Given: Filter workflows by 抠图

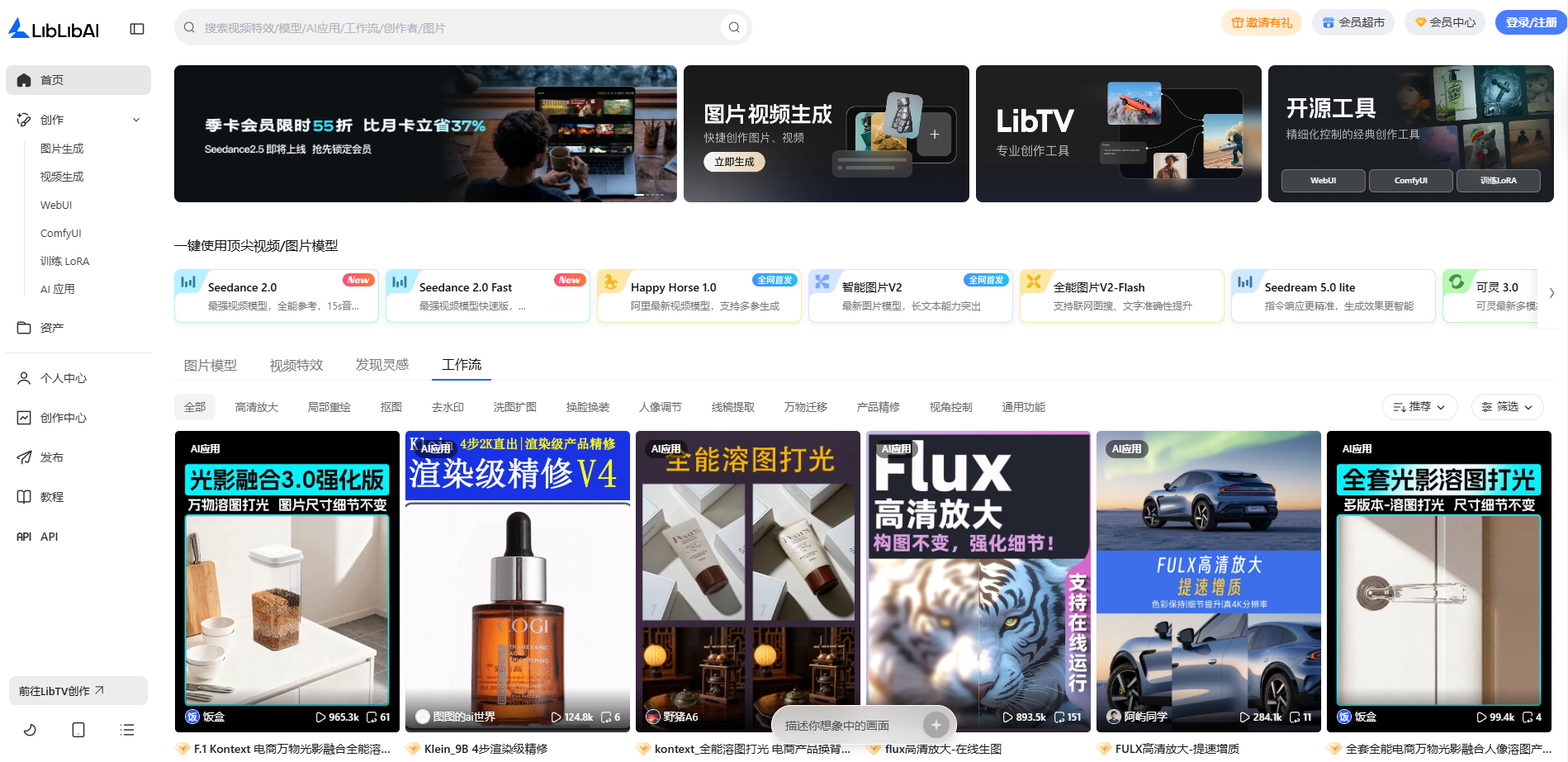Looking at the screenshot, I should coord(391,407).
